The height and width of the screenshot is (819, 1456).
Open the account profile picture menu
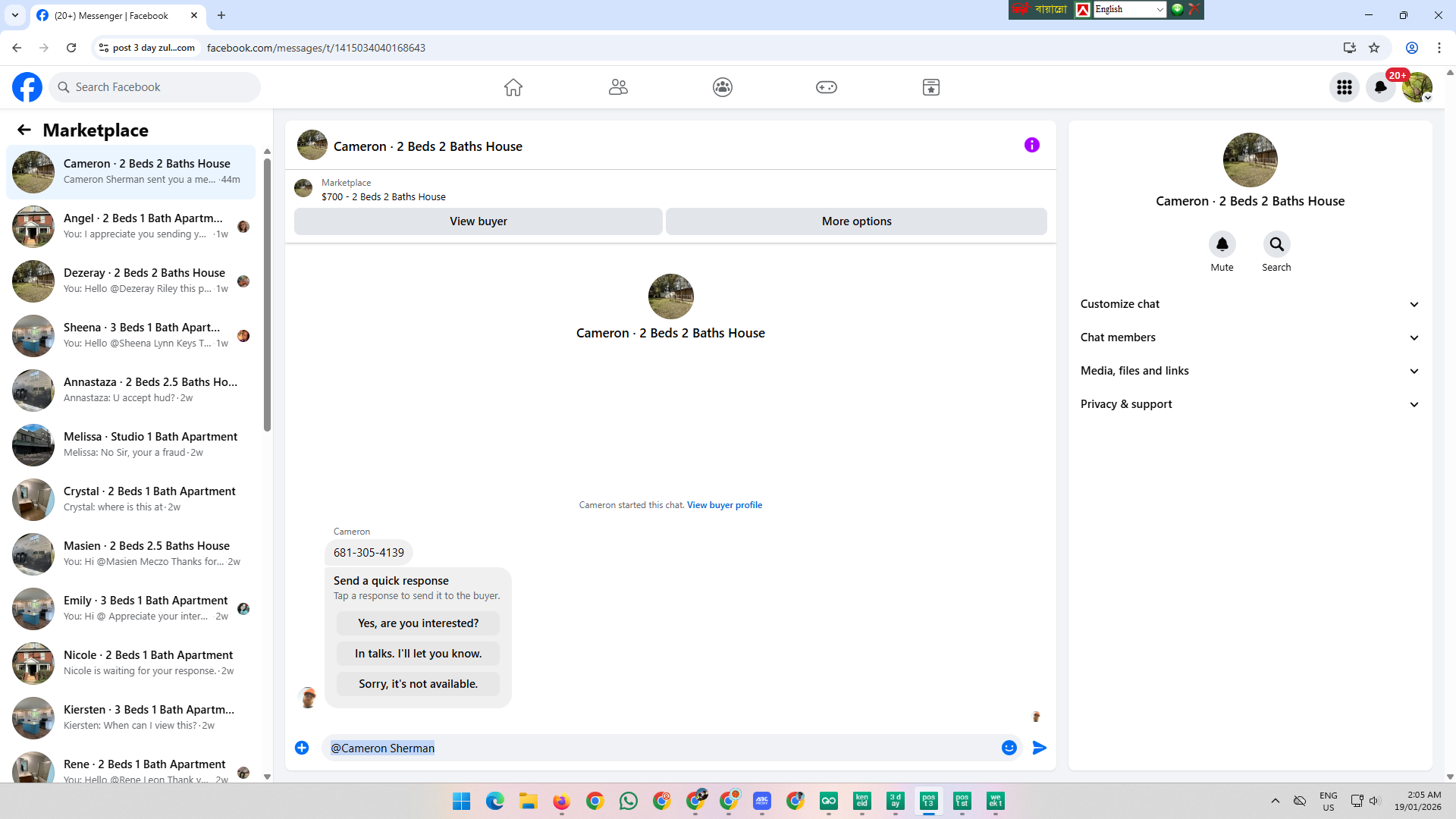(1417, 87)
